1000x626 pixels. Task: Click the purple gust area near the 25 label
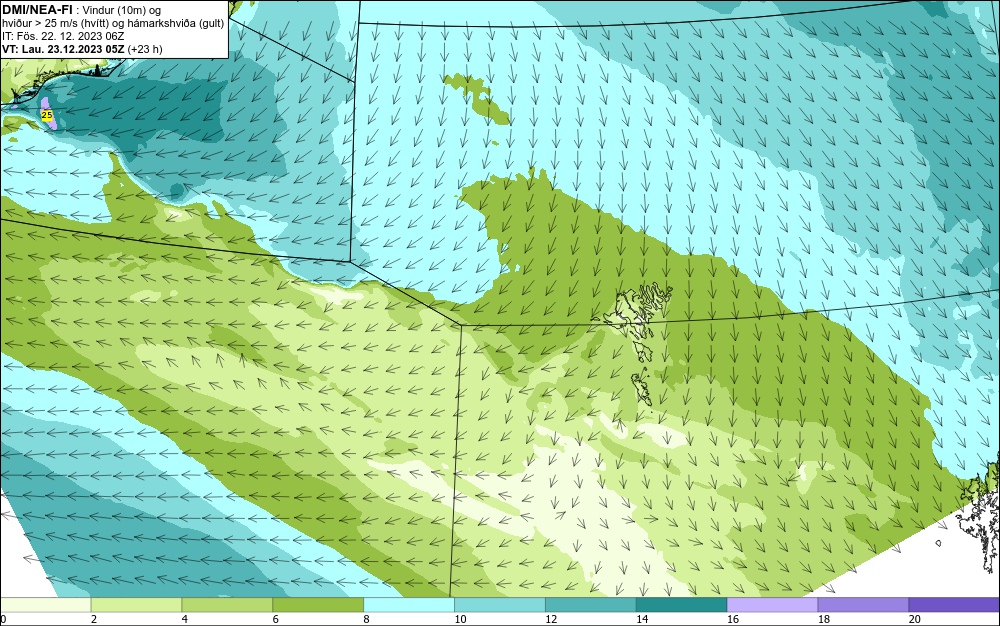click(x=48, y=114)
